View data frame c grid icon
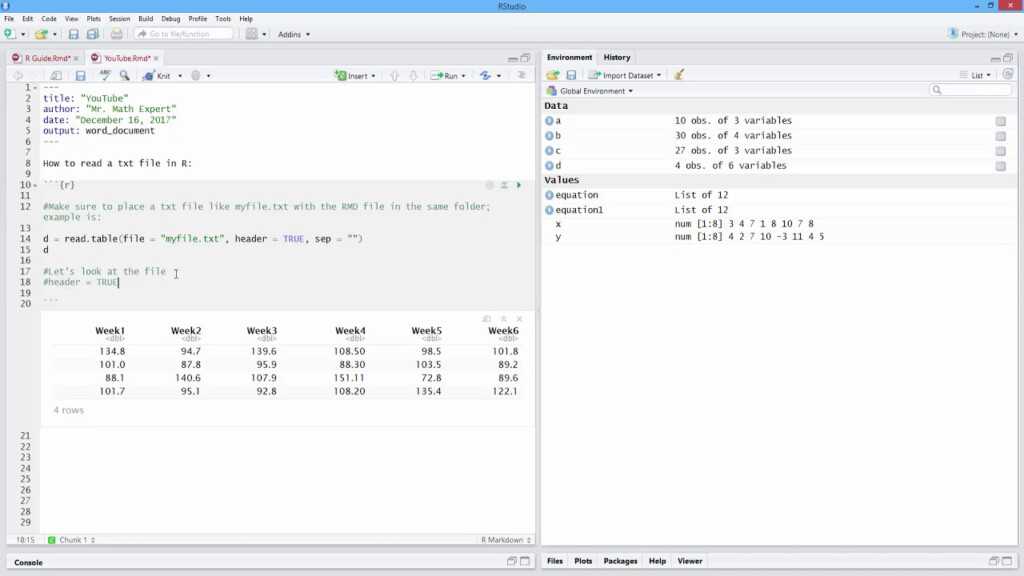This screenshot has height=576, width=1024. click(1000, 152)
